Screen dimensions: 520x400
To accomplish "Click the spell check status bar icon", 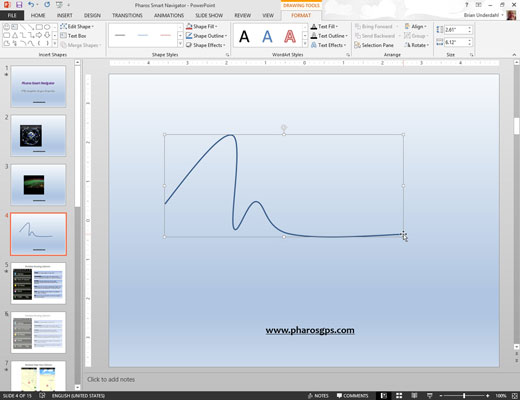I will (x=42, y=396).
